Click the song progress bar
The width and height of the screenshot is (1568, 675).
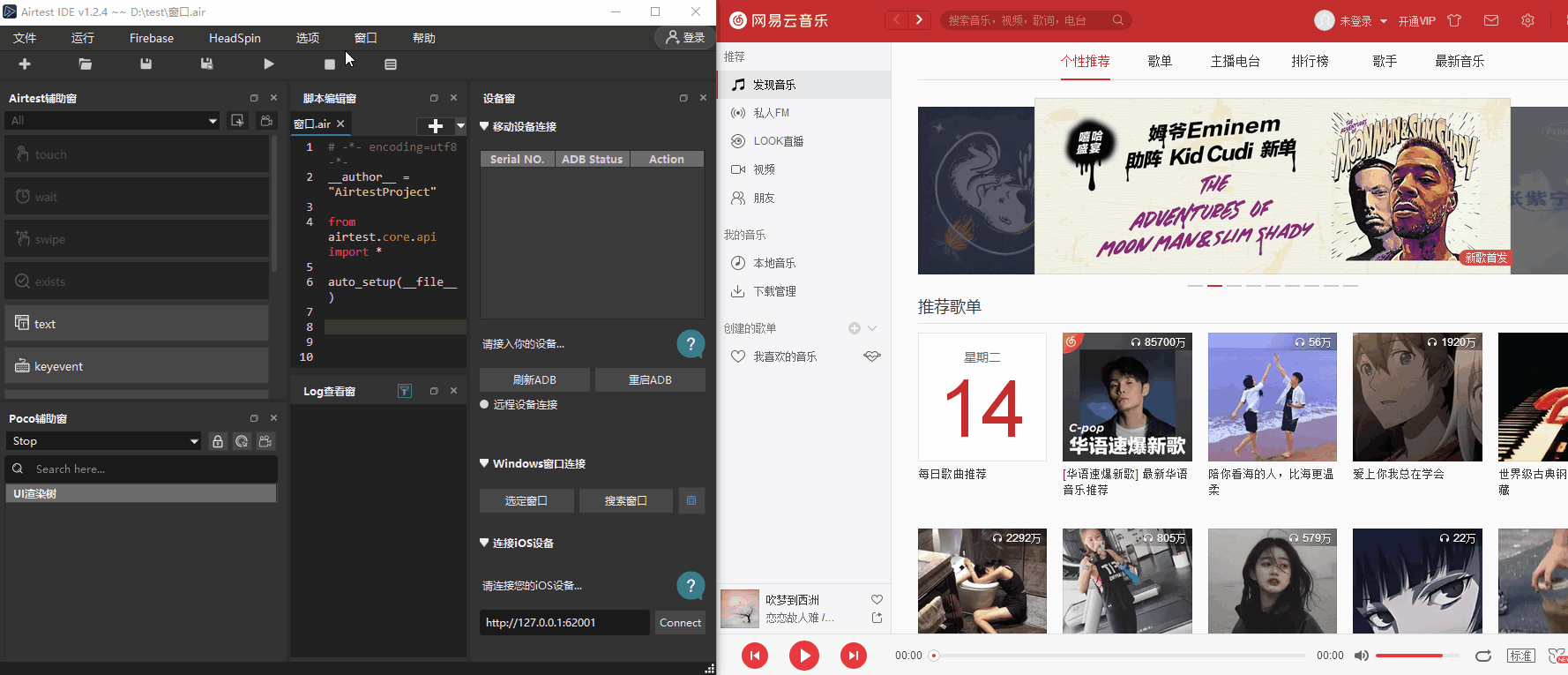(1119, 656)
